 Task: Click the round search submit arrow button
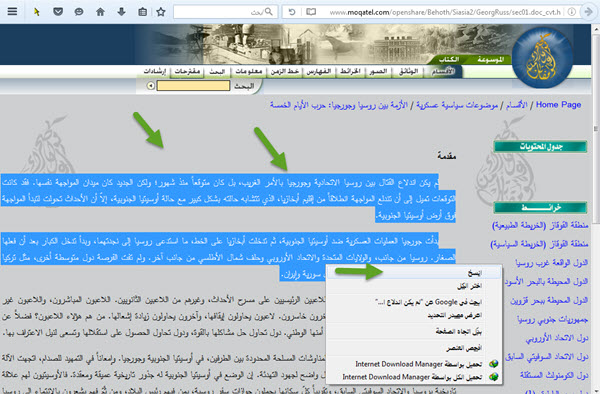tap(151, 86)
